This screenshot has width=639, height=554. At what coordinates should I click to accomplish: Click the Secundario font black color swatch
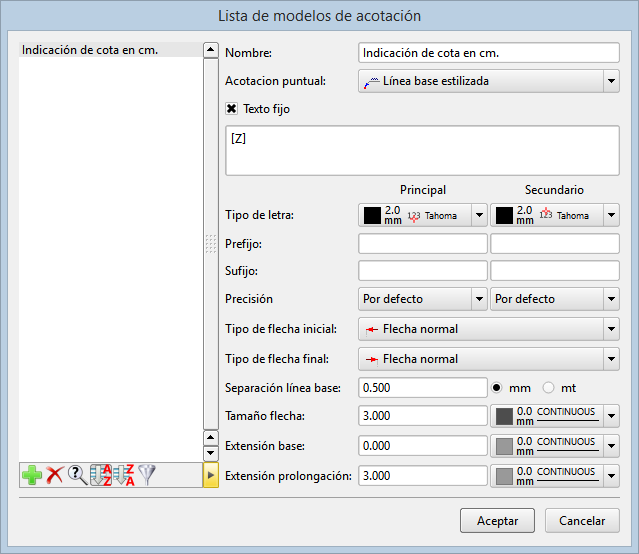coord(504,216)
